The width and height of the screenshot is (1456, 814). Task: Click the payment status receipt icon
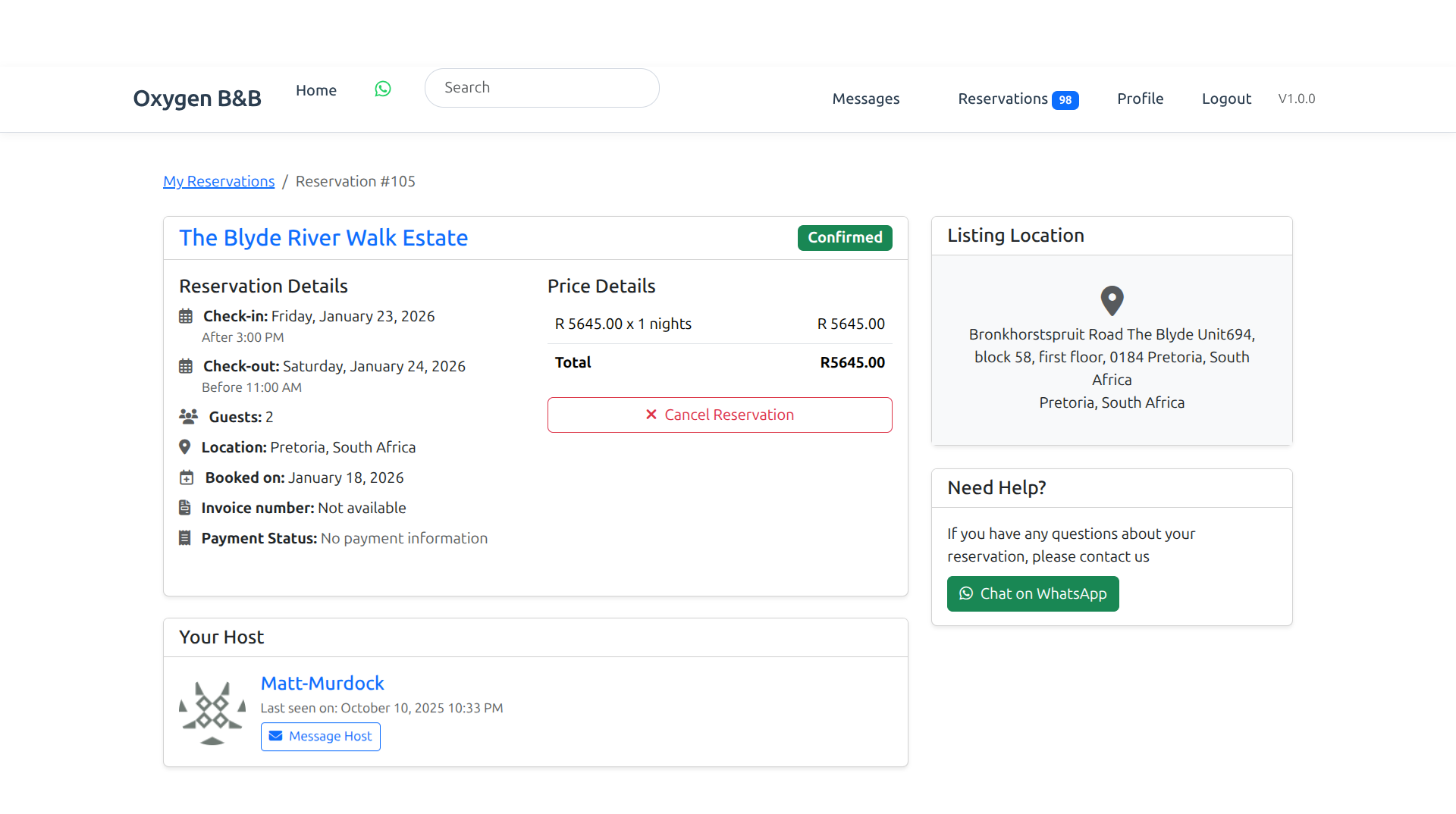[x=184, y=538]
